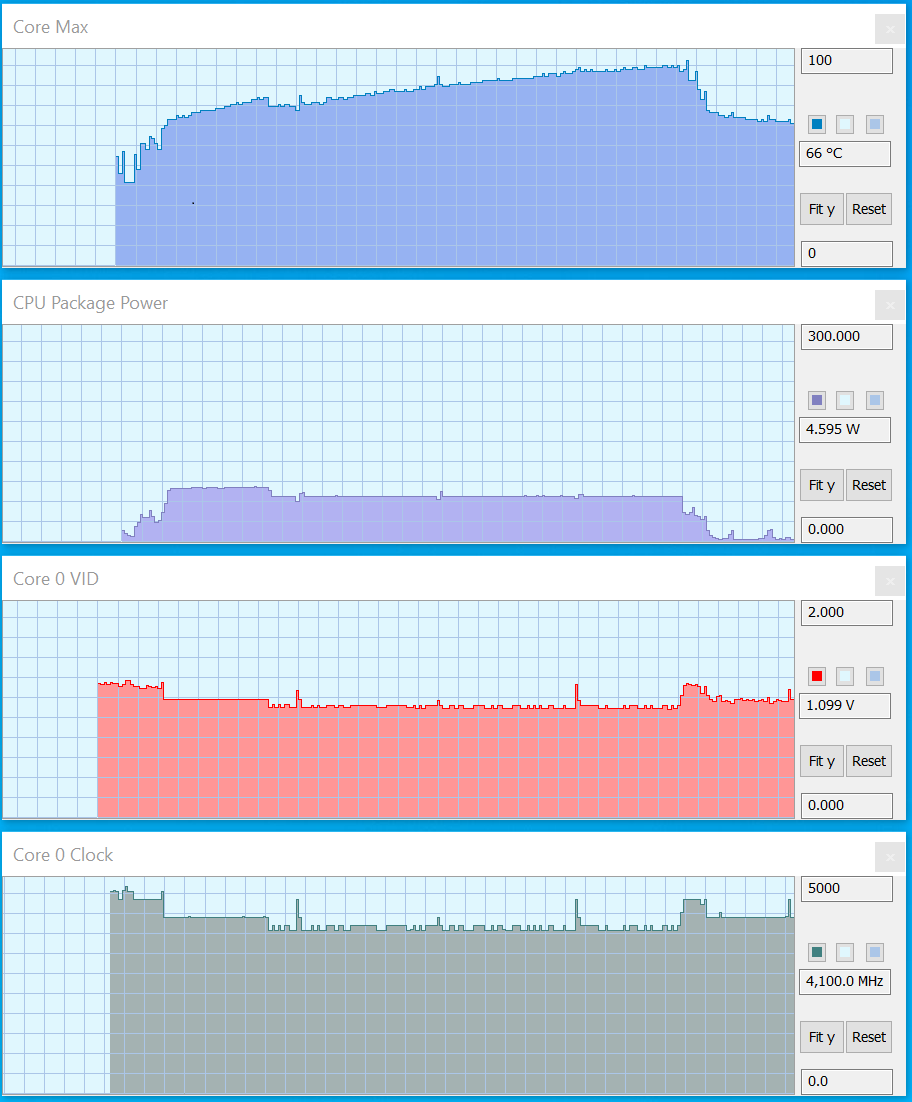Click the fill color swatch in CPU Package Power panel

[x=875, y=401]
